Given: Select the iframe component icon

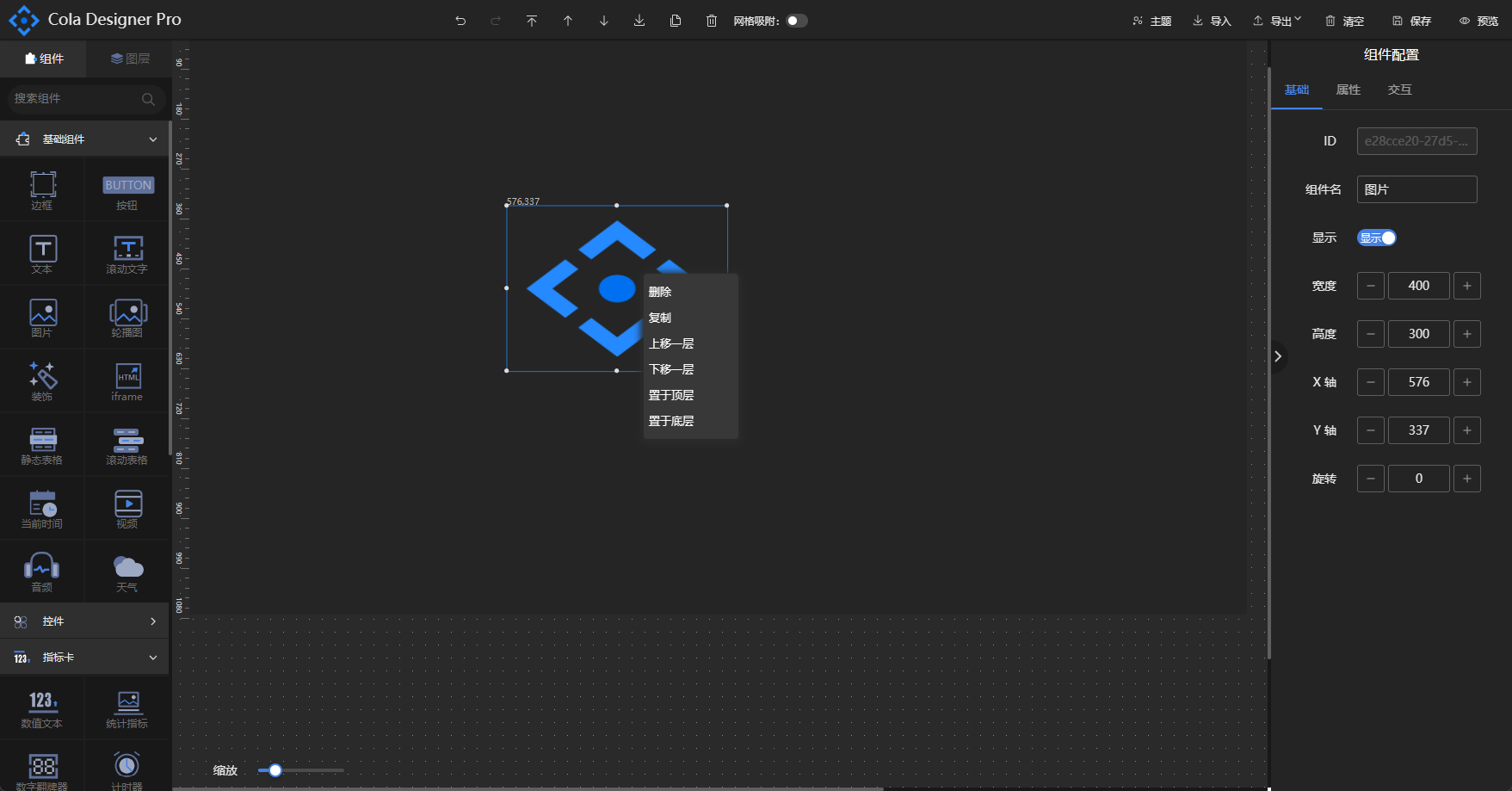Looking at the screenshot, I should pos(127,381).
